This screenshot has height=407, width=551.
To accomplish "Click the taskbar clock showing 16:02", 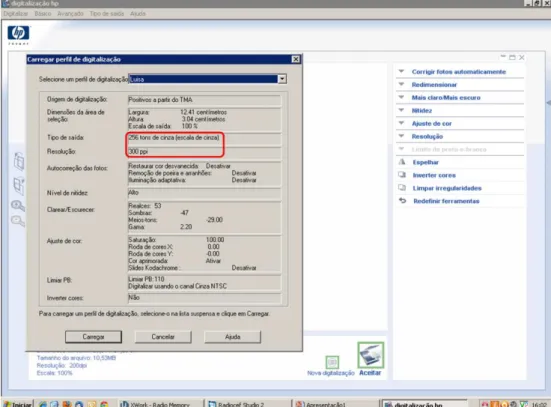I will [539, 405].
